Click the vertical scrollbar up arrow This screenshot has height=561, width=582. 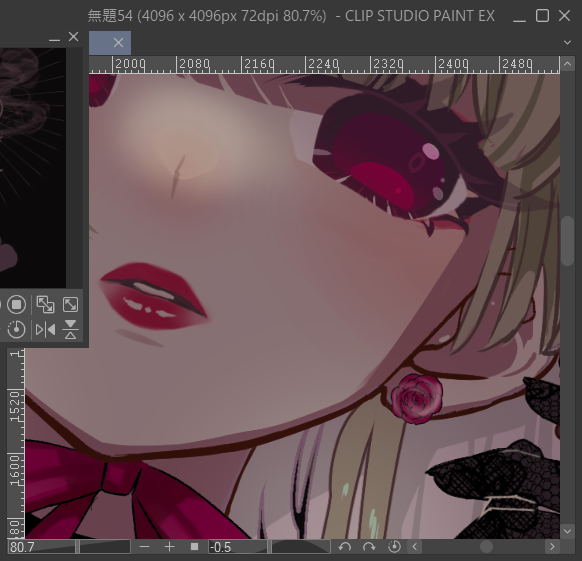click(567, 64)
